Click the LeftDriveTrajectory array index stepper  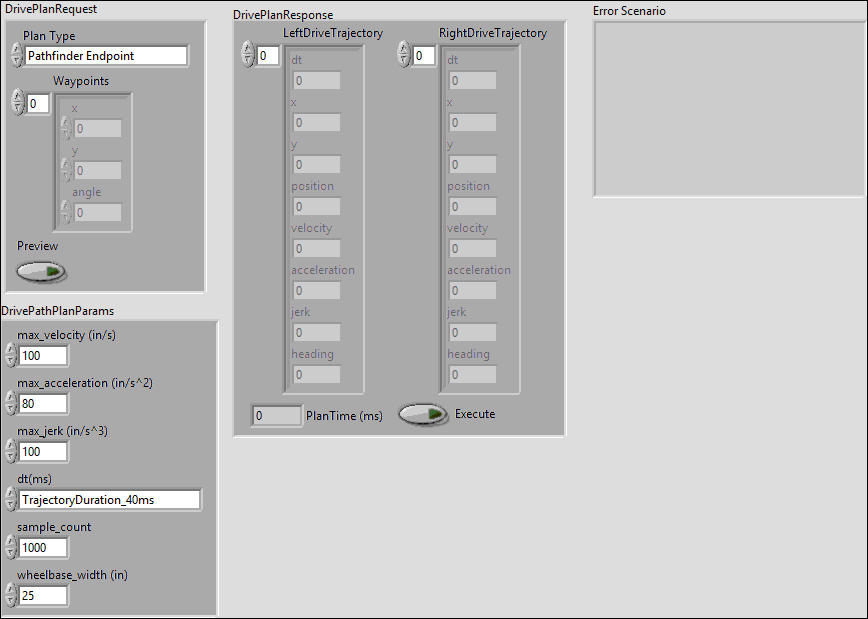pos(248,56)
